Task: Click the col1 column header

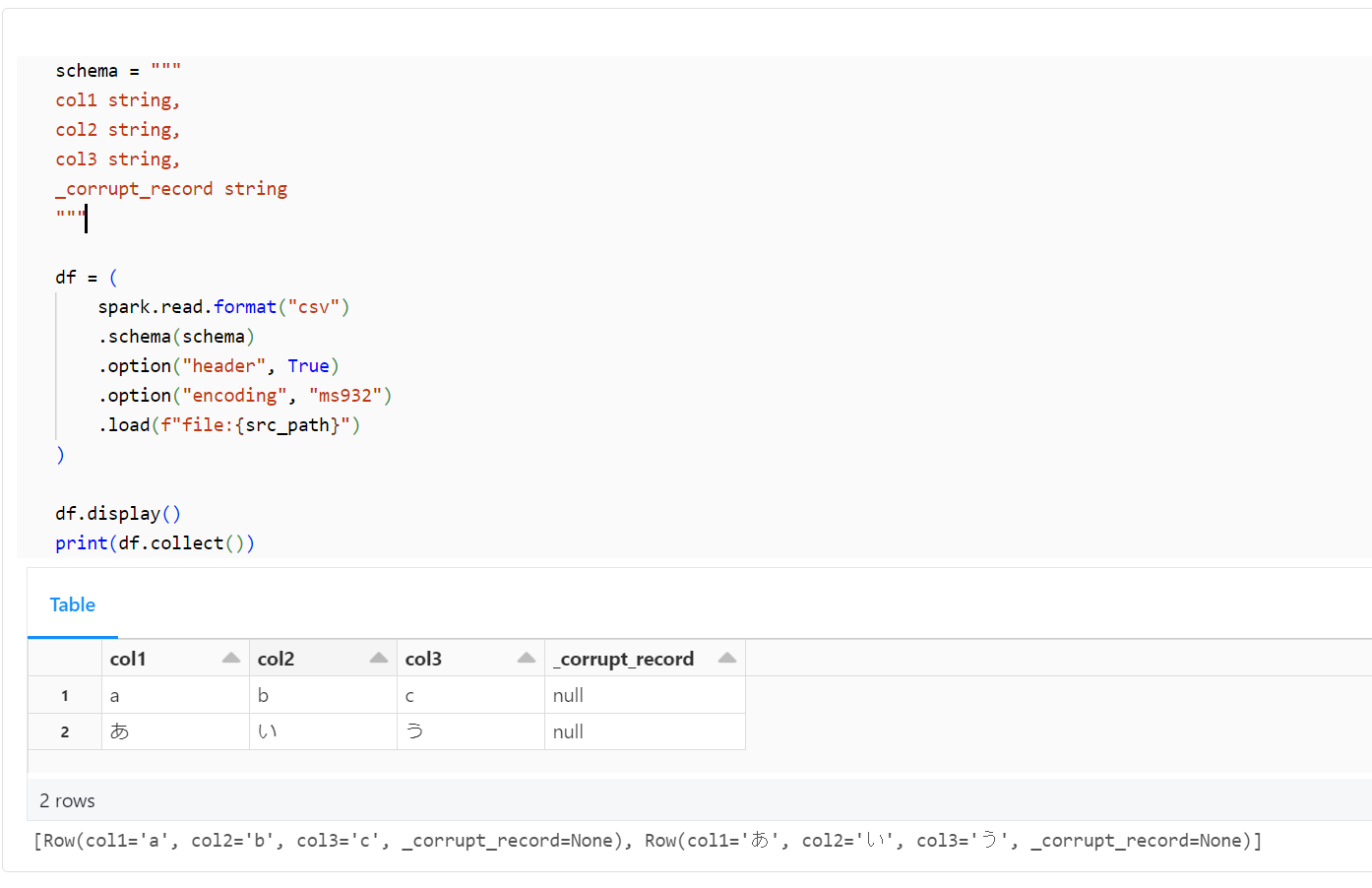Action: click(175, 658)
